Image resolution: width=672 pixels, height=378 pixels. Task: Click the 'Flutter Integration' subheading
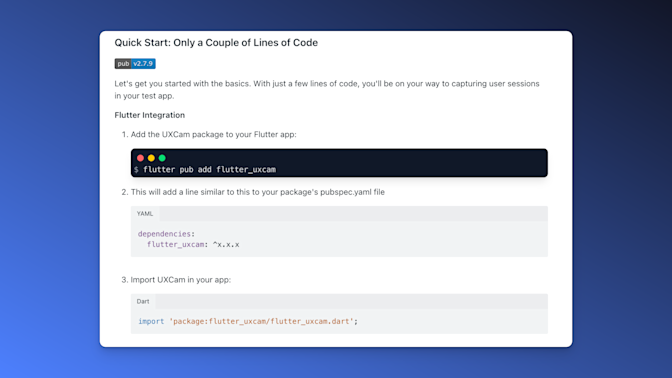tap(150, 115)
